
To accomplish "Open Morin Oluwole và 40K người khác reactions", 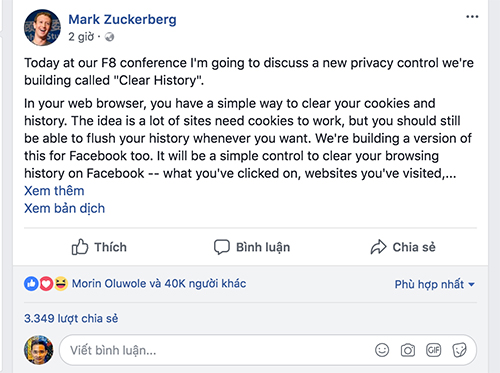I will point(159,284).
